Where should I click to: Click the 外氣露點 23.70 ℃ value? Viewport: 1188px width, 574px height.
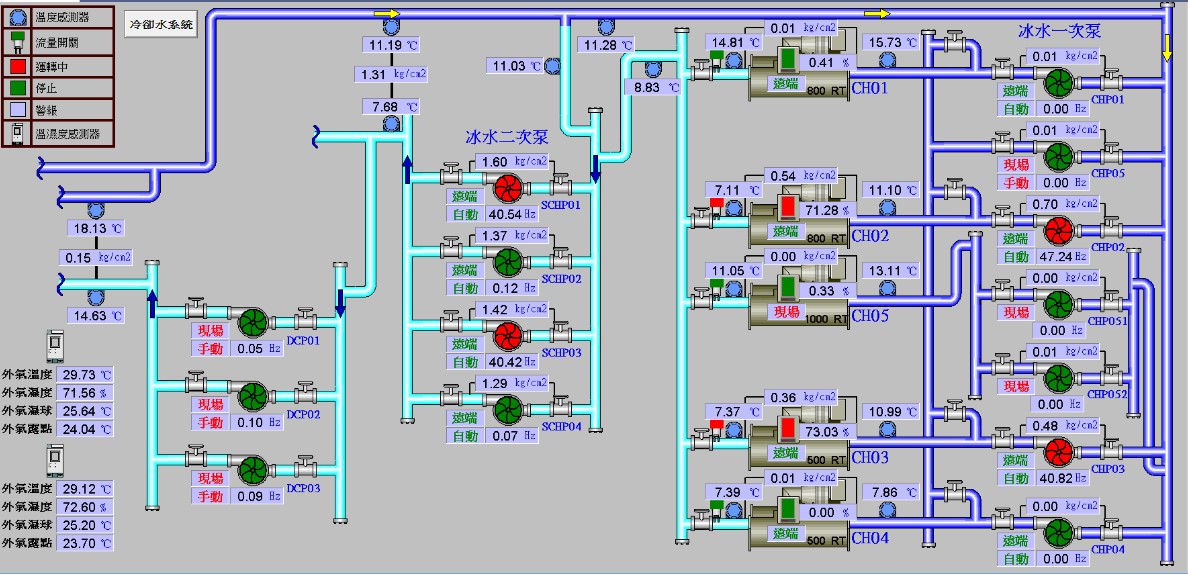click(x=86, y=543)
